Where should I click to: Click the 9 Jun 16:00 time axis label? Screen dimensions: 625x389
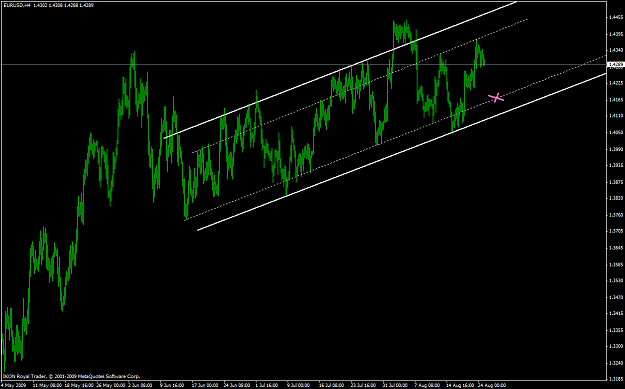pyautogui.click(x=172, y=385)
